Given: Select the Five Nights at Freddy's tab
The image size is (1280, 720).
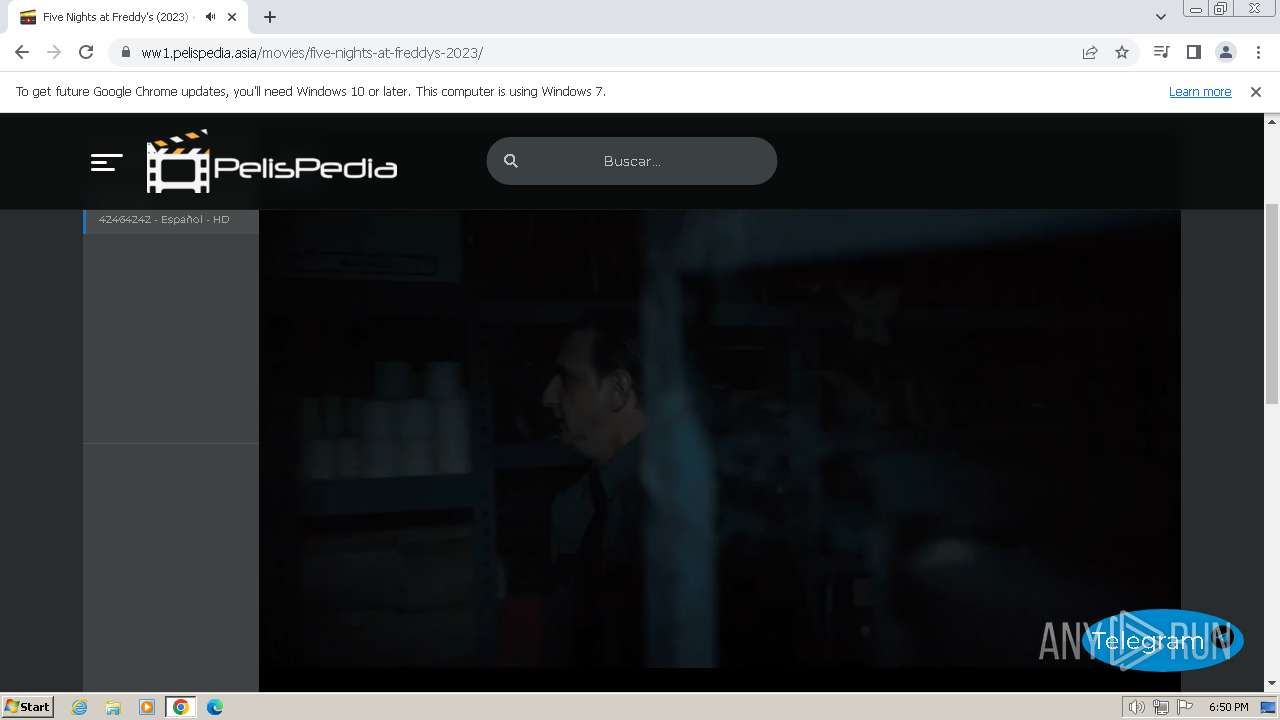Looking at the screenshot, I should click(127, 17).
